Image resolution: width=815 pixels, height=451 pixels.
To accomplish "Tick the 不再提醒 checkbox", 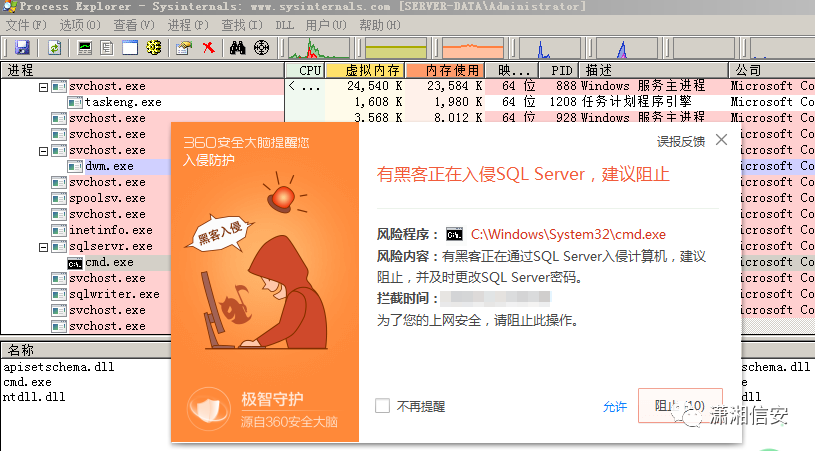I will pyautogui.click(x=383, y=406).
